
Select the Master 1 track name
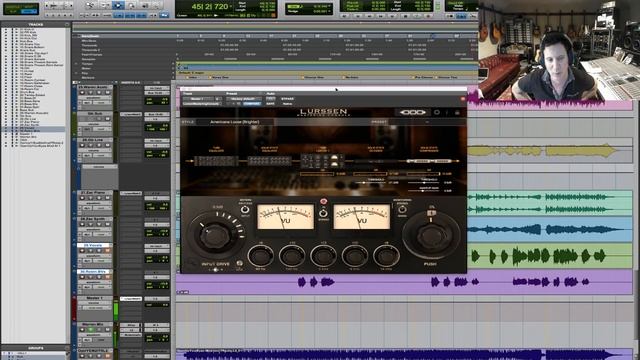tap(94, 298)
